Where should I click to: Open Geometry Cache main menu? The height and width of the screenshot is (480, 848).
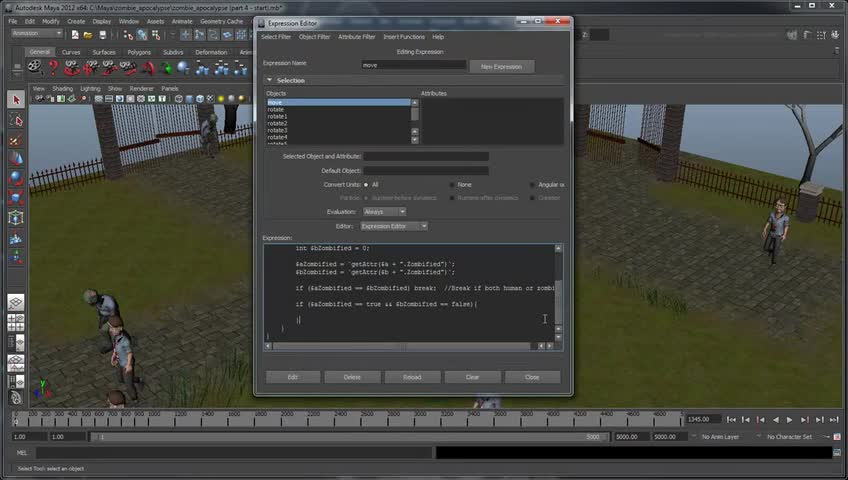pos(222,22)
